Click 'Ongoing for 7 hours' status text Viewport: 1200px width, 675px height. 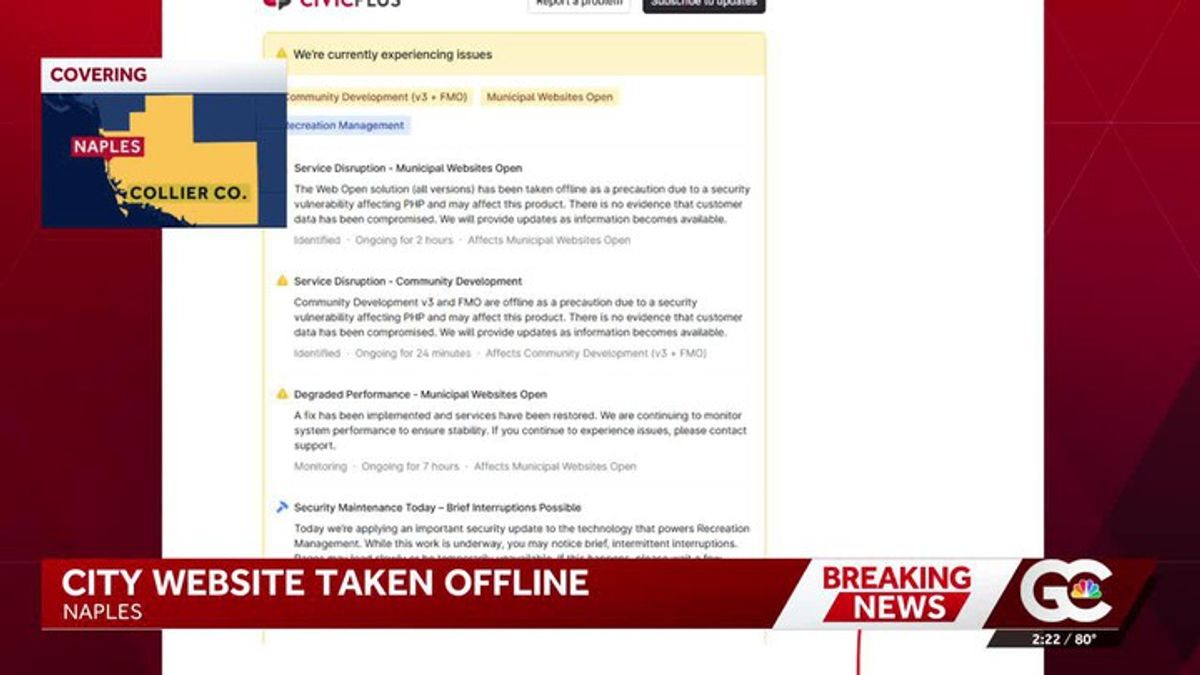point(410,466)
